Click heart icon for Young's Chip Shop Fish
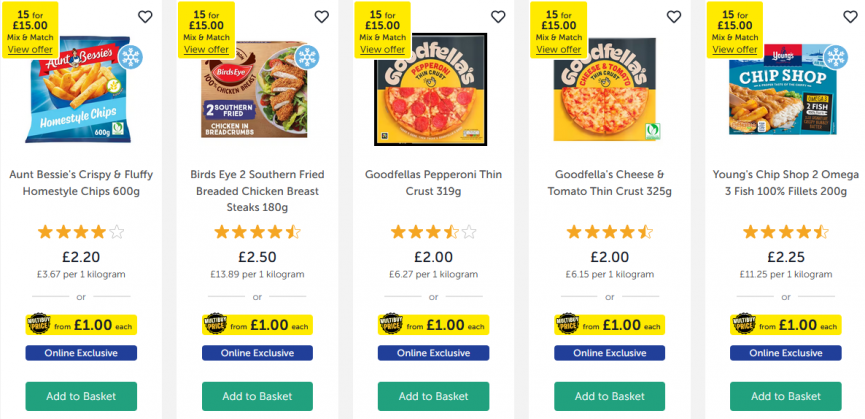 point(851,17)
